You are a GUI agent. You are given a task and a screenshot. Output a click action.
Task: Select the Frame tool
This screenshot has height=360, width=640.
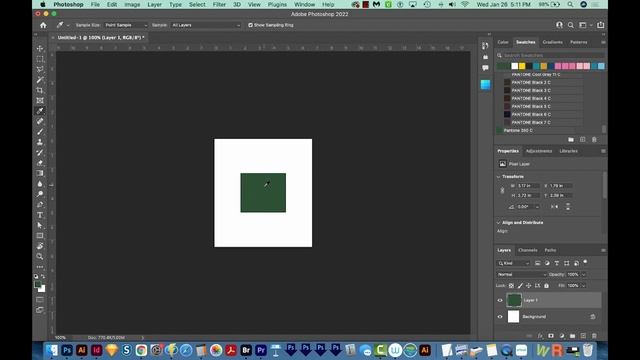[40, 100]
